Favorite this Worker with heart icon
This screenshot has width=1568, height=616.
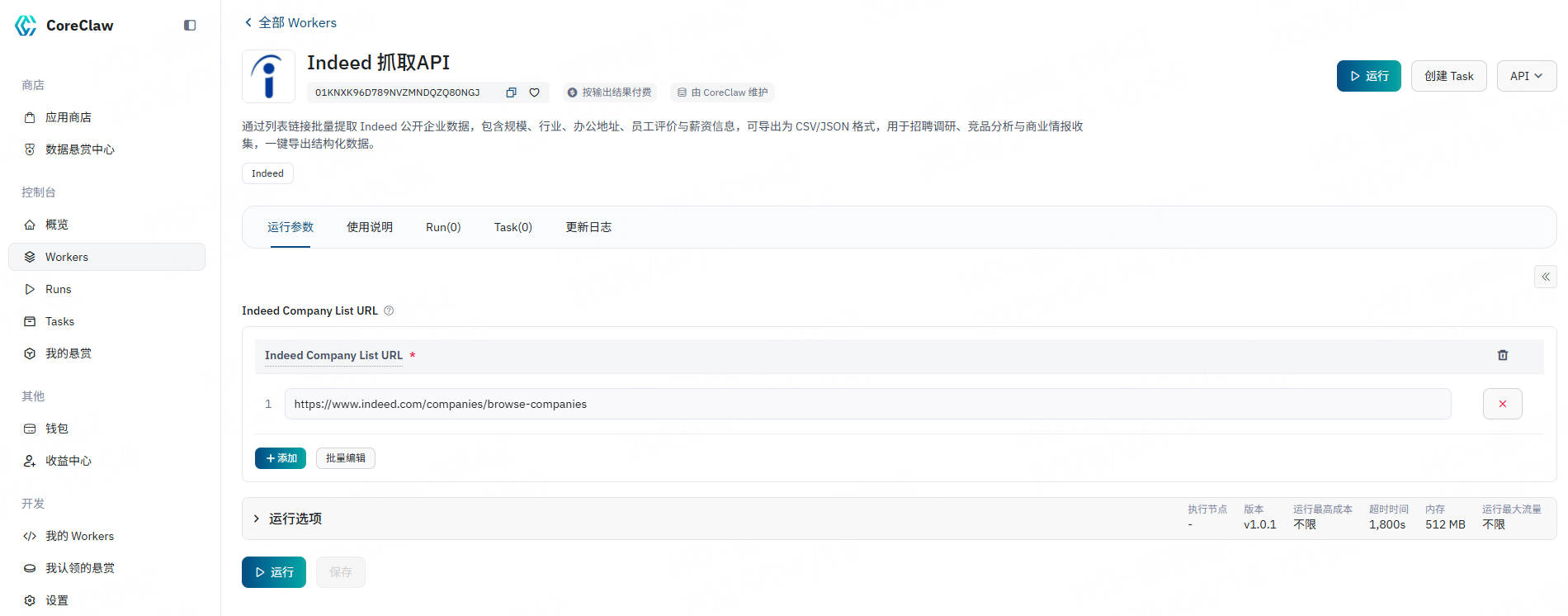click(x=534, y=92)
